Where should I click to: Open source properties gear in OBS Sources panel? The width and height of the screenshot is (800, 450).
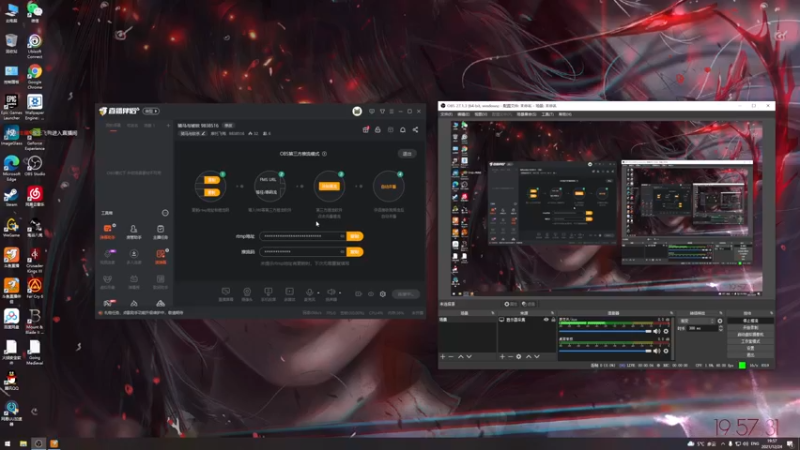coord(518,357)
